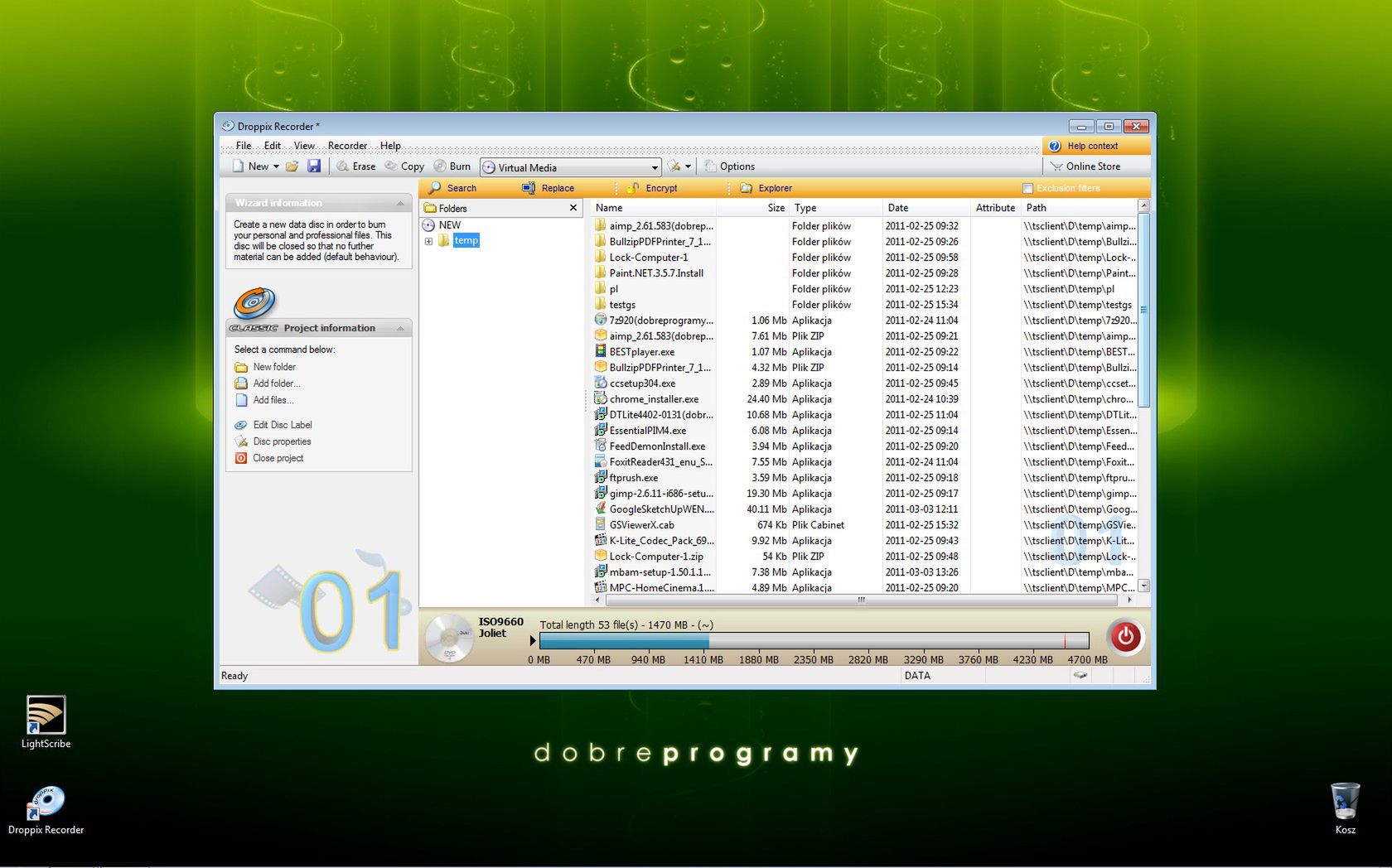
Task: Open the File menu
Action: (244, 146)
